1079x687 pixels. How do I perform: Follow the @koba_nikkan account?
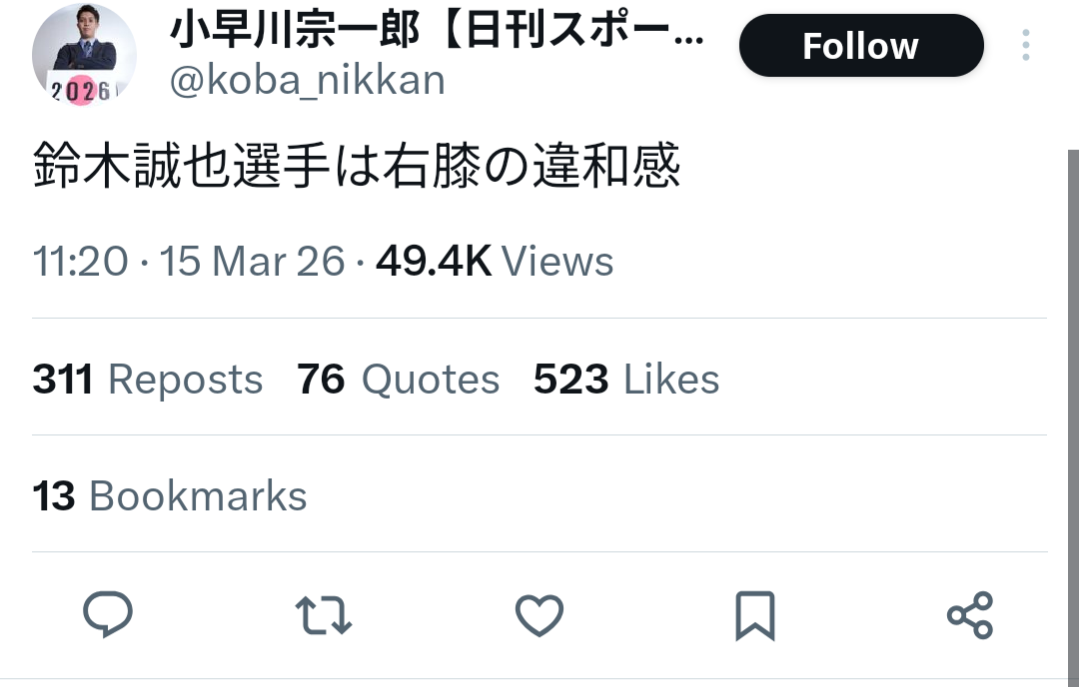pyautogui.click(x=861, y=45)
